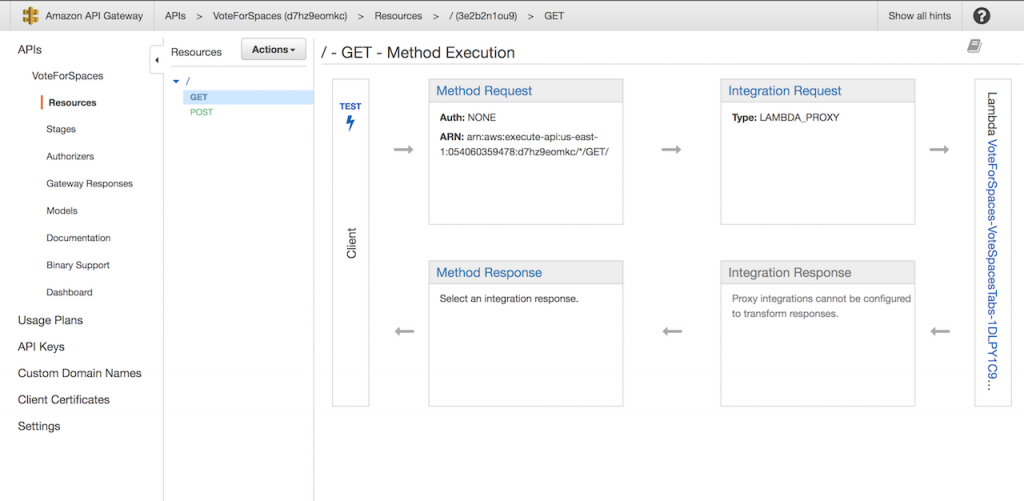Open Gateway Responses in the sidebar
The height and width of the screenshot is (501, 1024).
coord(89,184)
